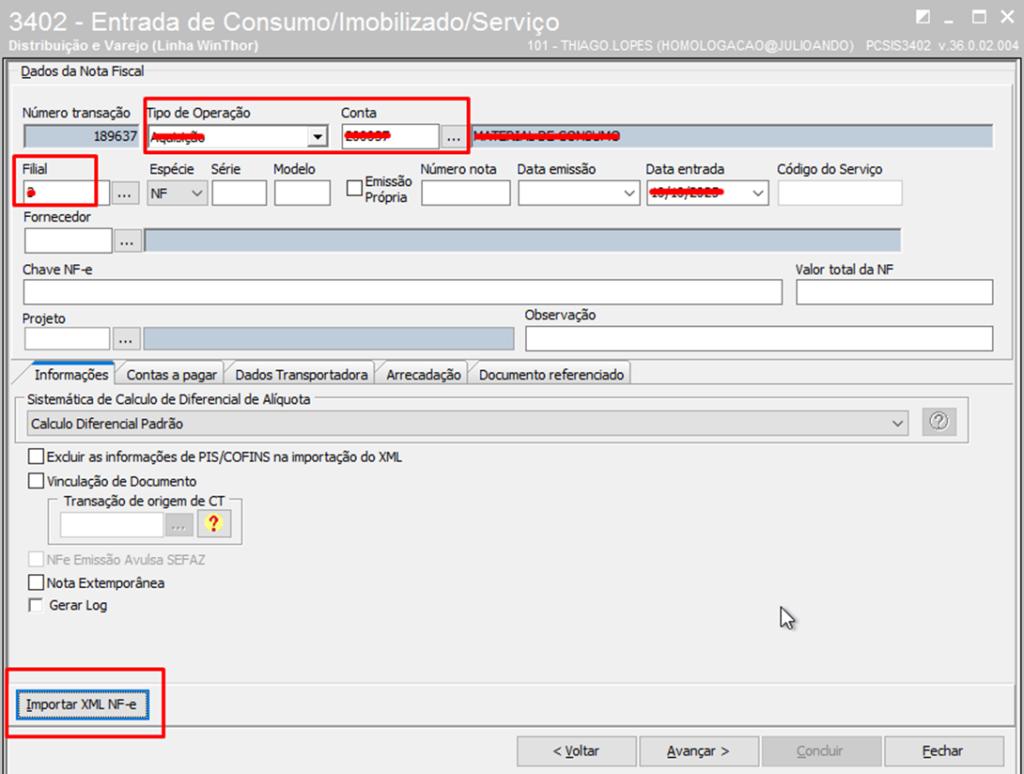1024x774 pixels.
Task: Click into the Chave NF-e field
Action: click(402, 291)
